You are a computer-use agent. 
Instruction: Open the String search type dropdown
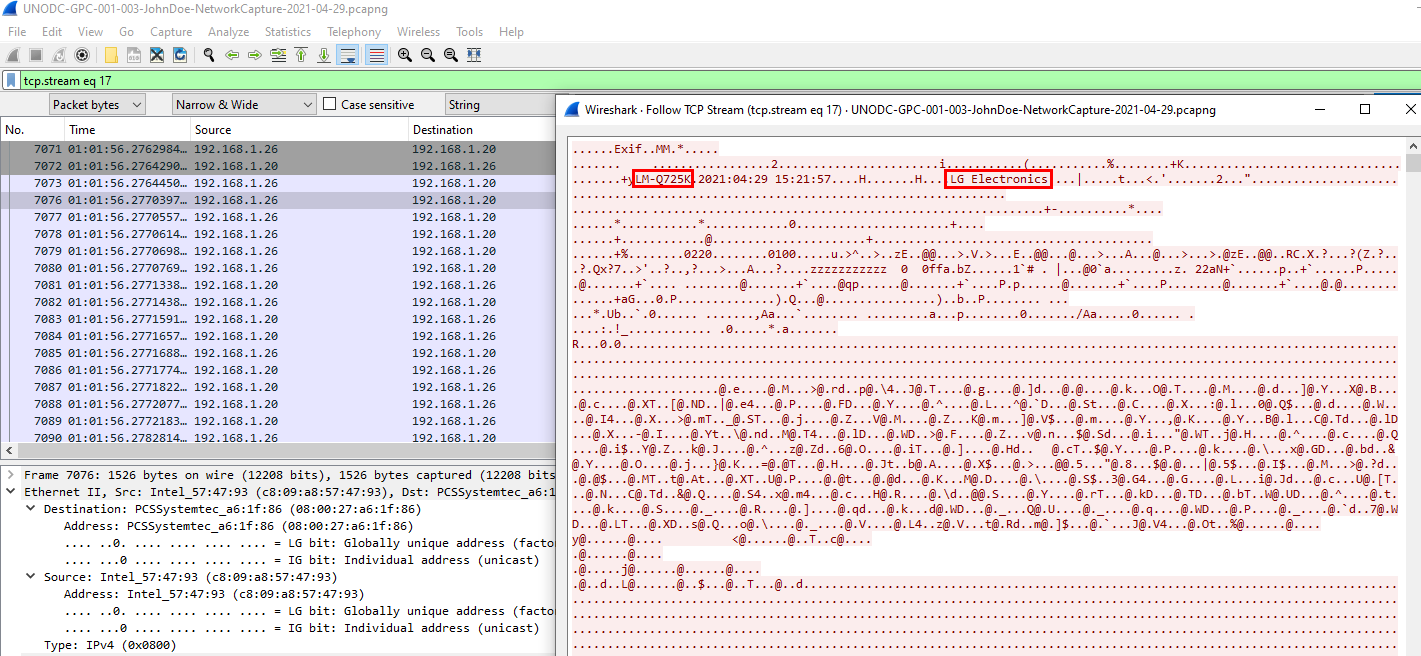click(497, 104)
